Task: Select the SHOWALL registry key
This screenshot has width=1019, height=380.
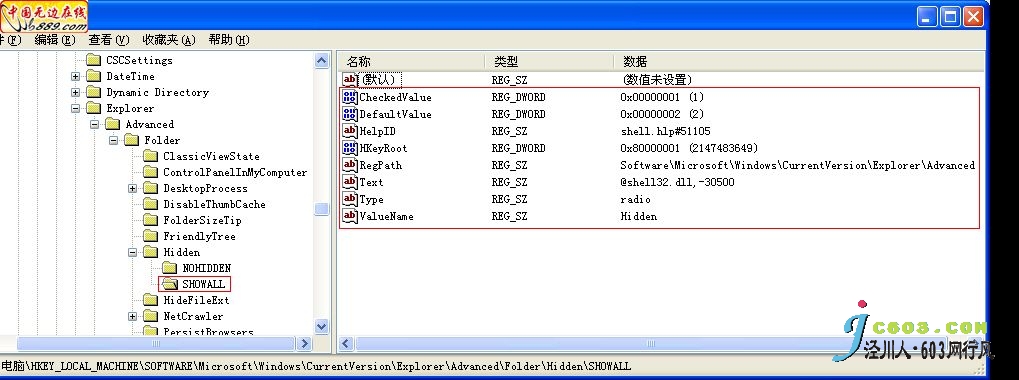Action: (203, 284)
